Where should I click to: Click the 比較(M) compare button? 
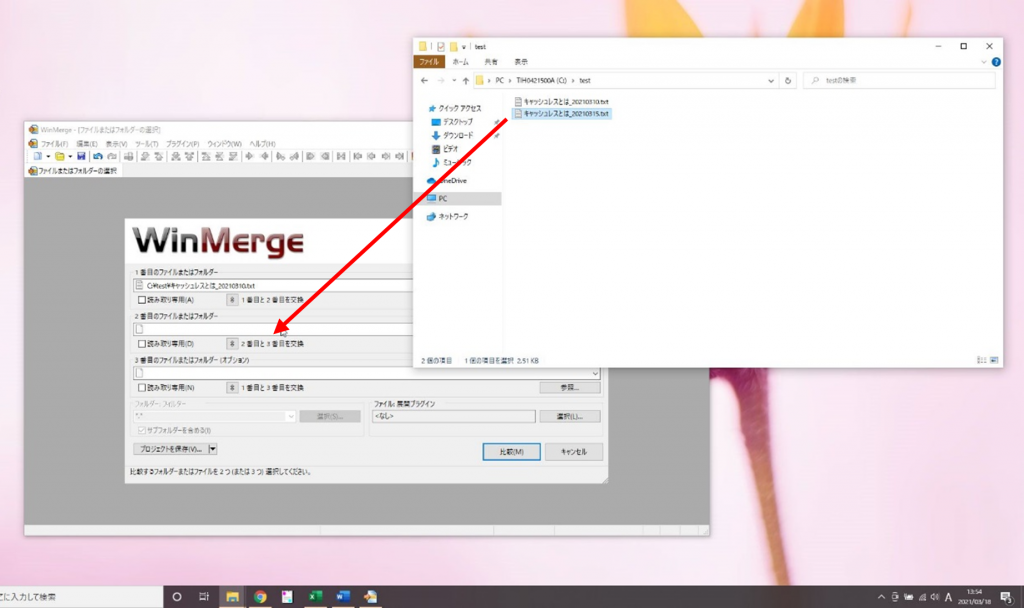[x=511, y=452]
